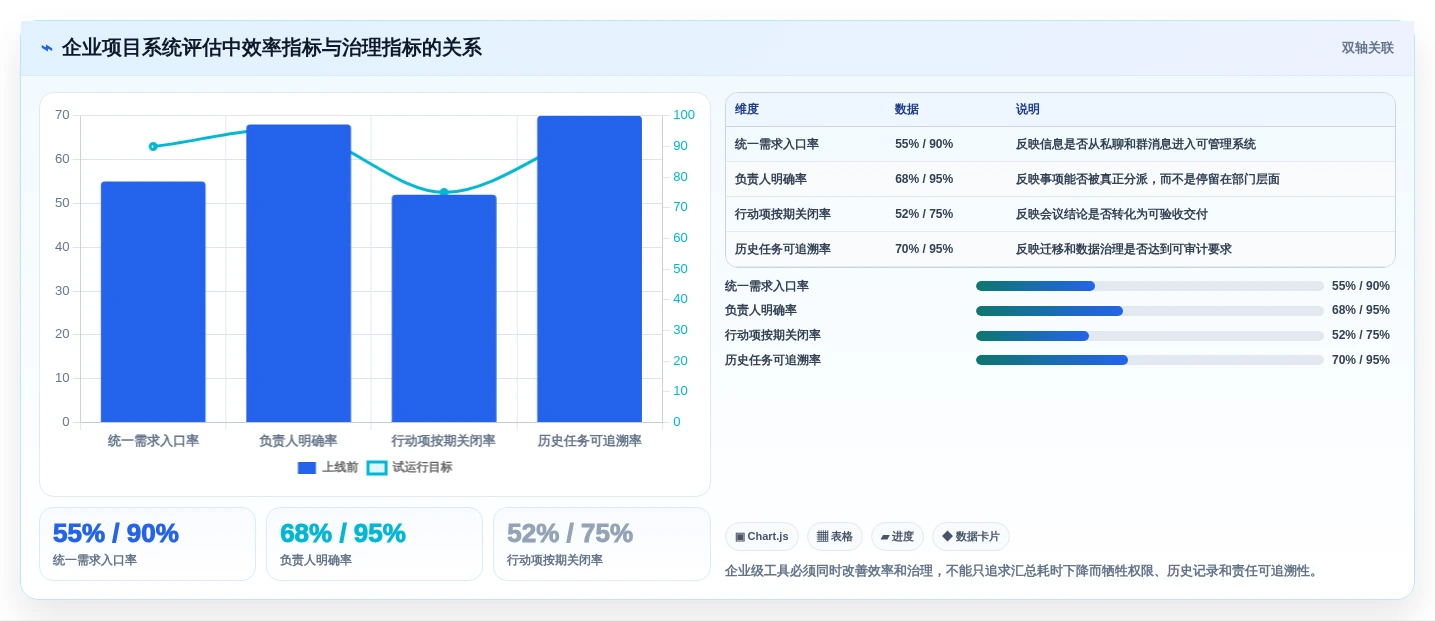1435x621 pixels.
Task: Click the 数据卡片 tag chip
Action: (x=970, y=537)
